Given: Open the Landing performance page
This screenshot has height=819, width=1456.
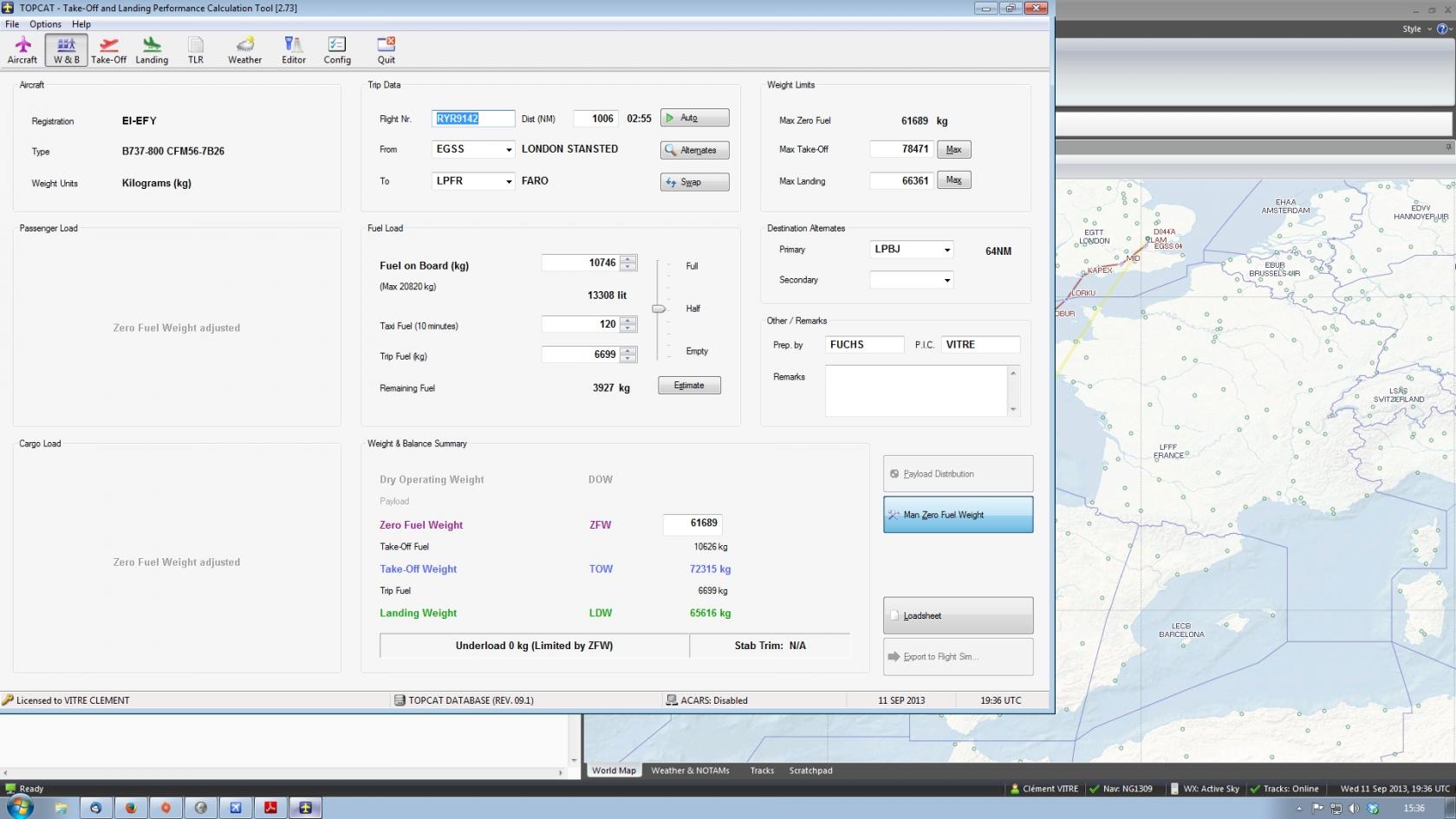Looking at the screenshot, I should (x=152, y=50).
